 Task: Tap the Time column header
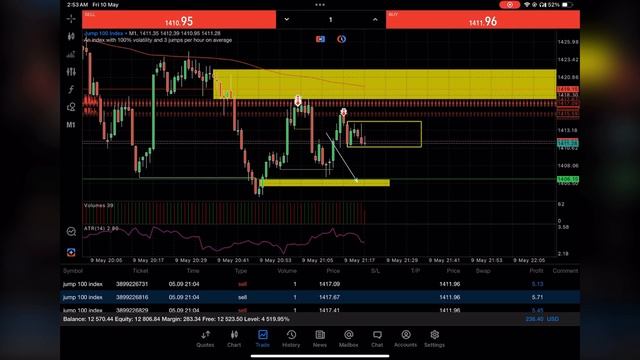(193, 271)
